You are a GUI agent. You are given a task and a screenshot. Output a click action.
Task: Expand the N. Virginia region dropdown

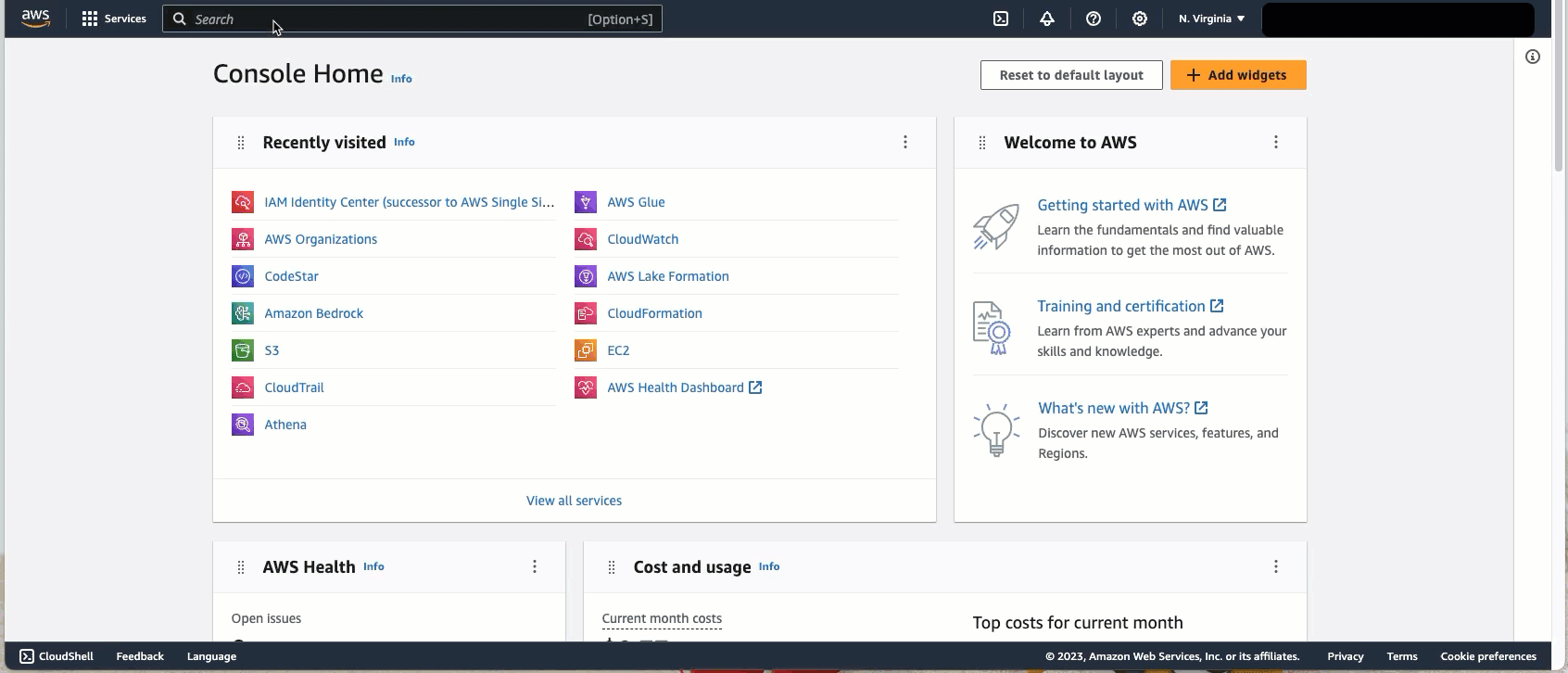coord(1211,19)
